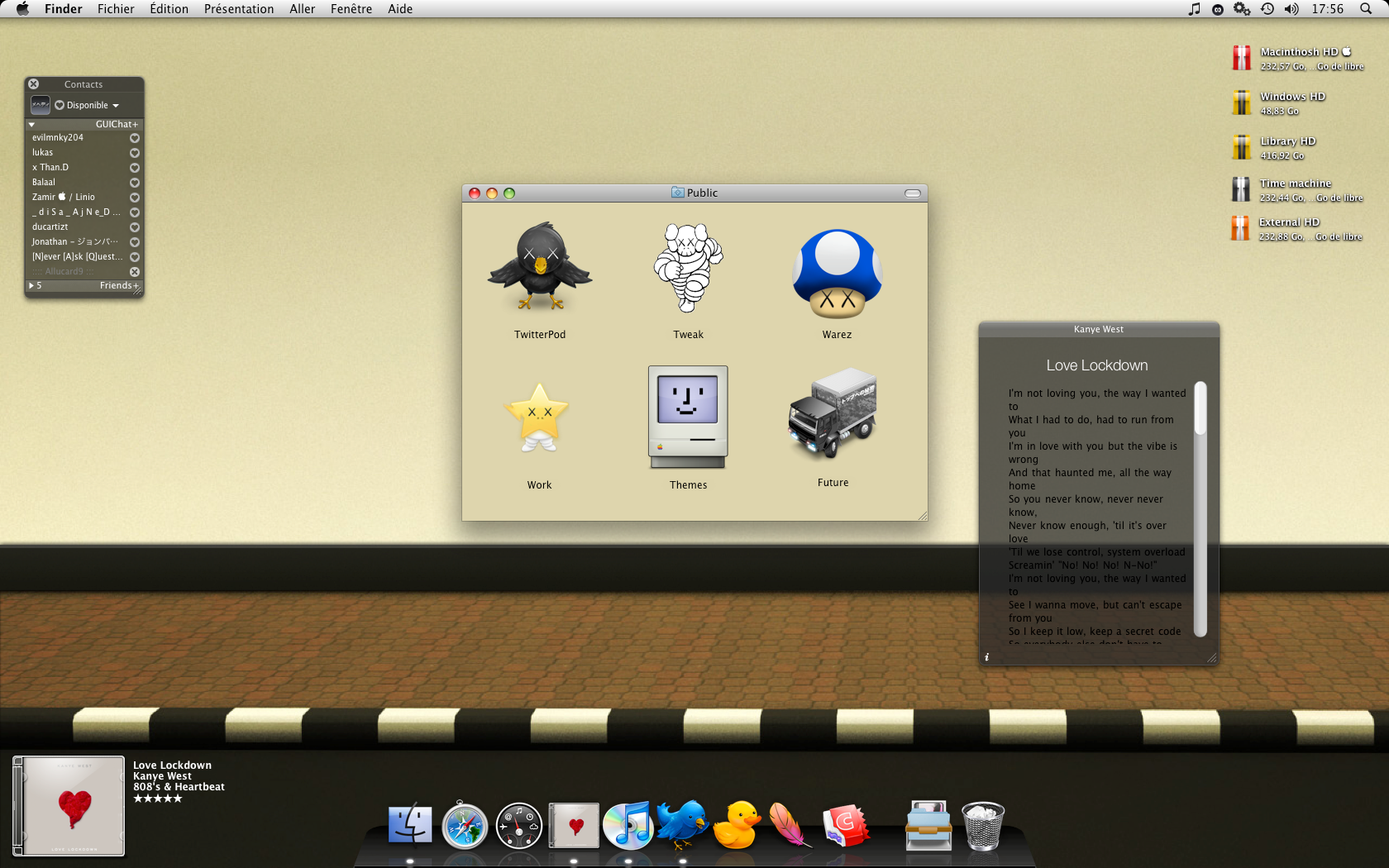Viewport: 1389px width, 868px height.
Task: Open the Aide menu
Action: pos(400,8)
